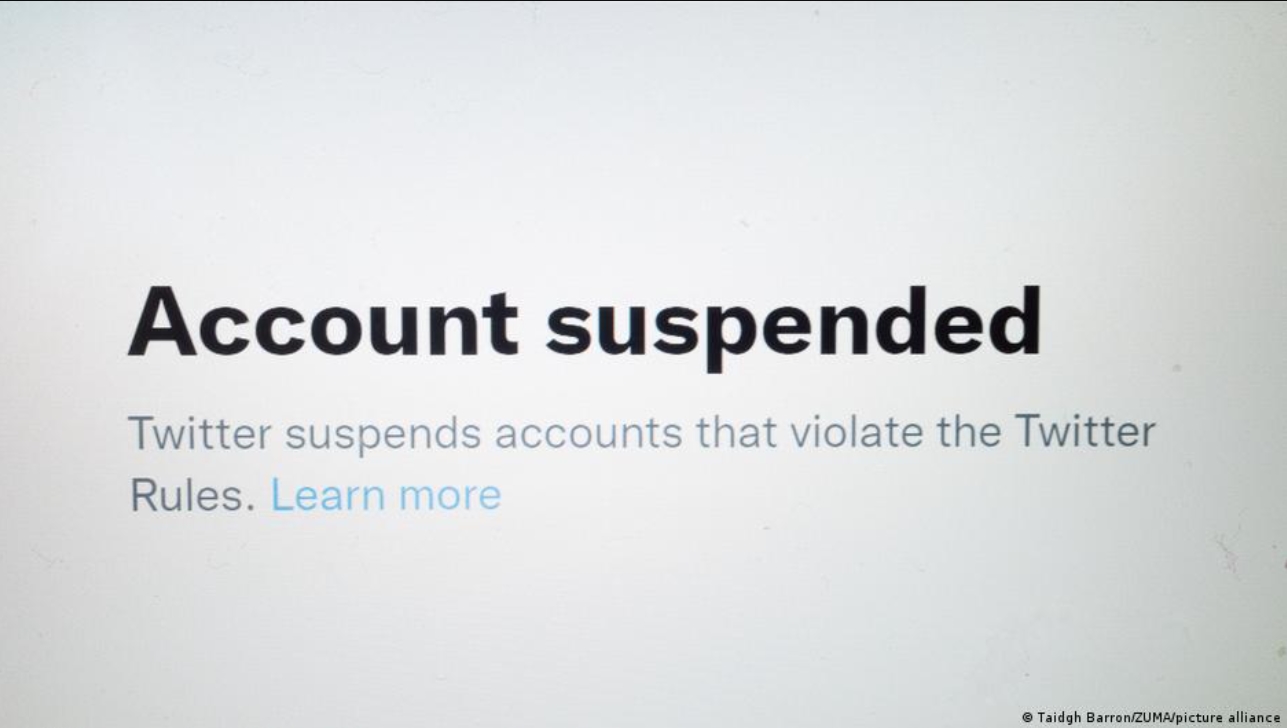The image size is (1287, 728).
Task: Click the copyright symbol in the credit
Action: click(1027, 718)
